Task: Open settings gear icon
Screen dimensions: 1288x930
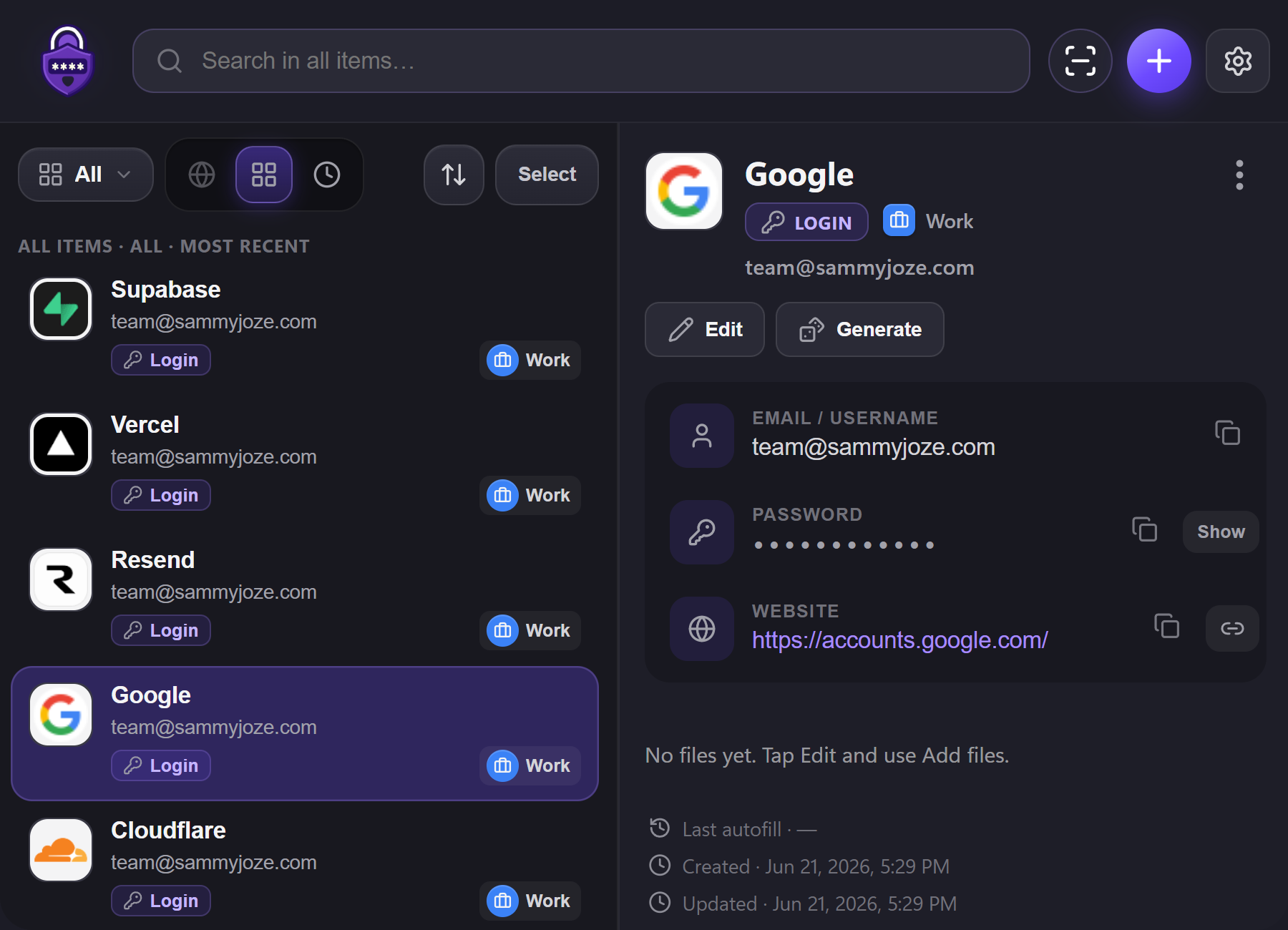Action: pyautogui.click(x=1238, y=61)
